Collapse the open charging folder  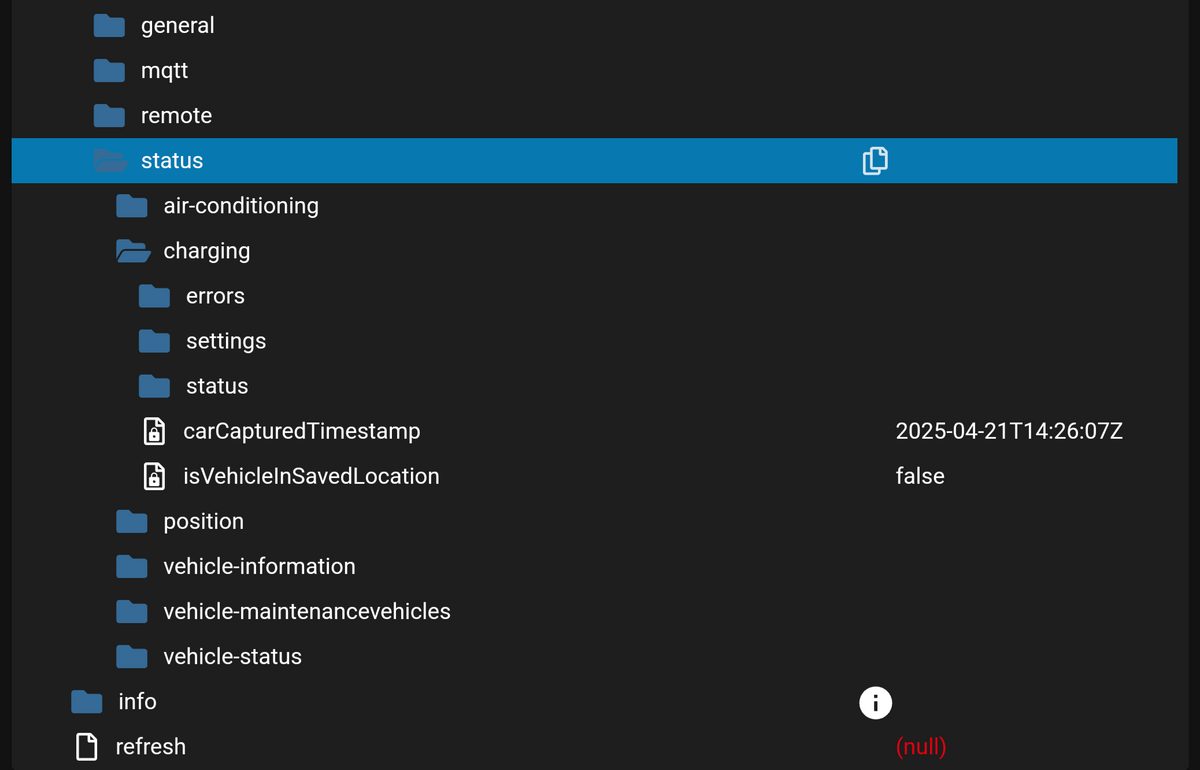(132, 251)
